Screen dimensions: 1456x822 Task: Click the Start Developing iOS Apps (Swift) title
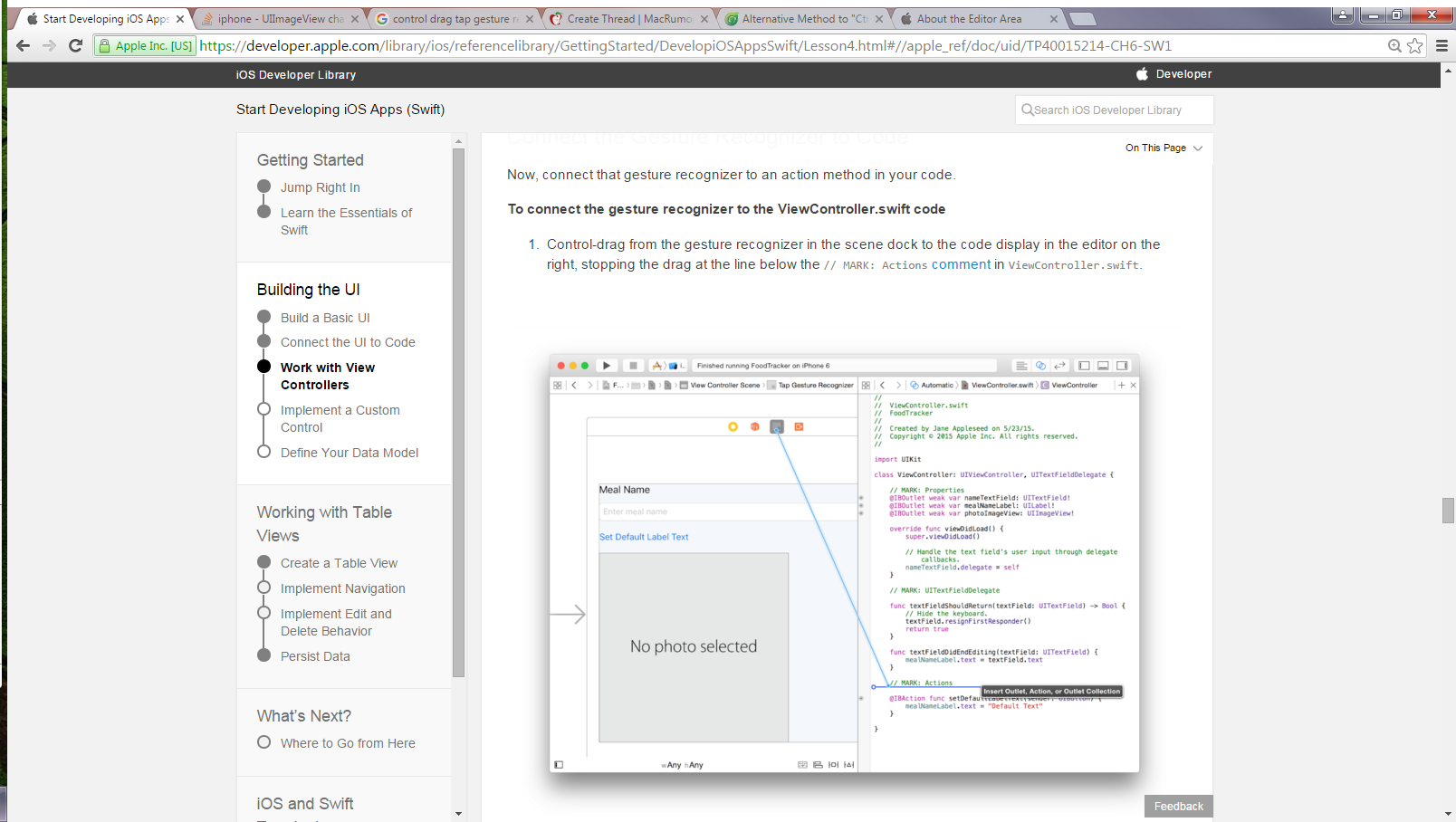[340, 110]
